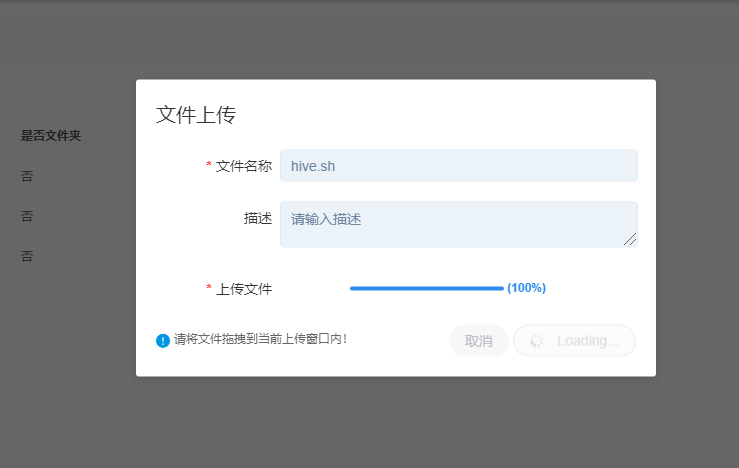Image resolution: width=739 pixels, height=468 pixels.
Task: Click the 上传文件 label
Action: [243, 289]
